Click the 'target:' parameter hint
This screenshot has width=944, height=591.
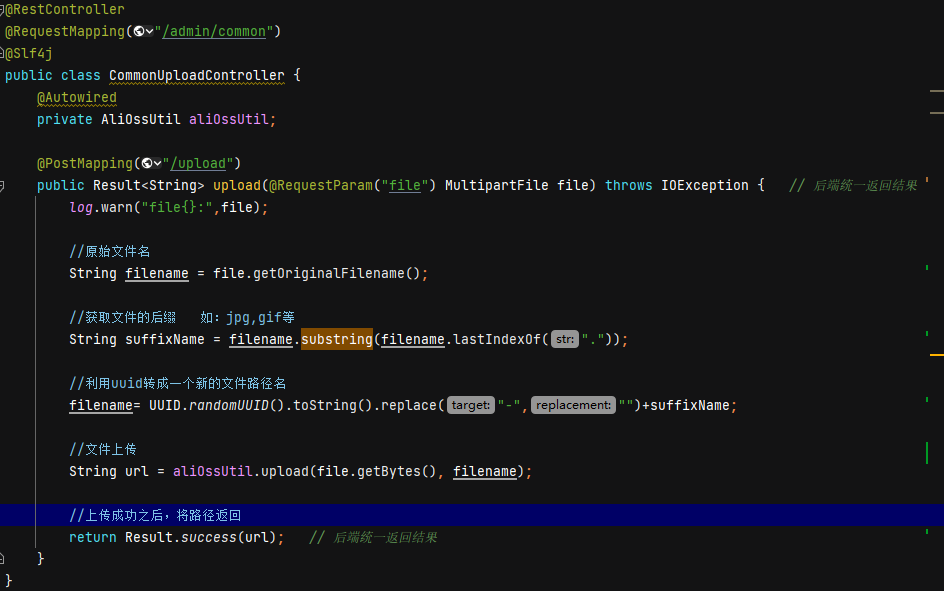pyautogui.click(x=471, y=405)
